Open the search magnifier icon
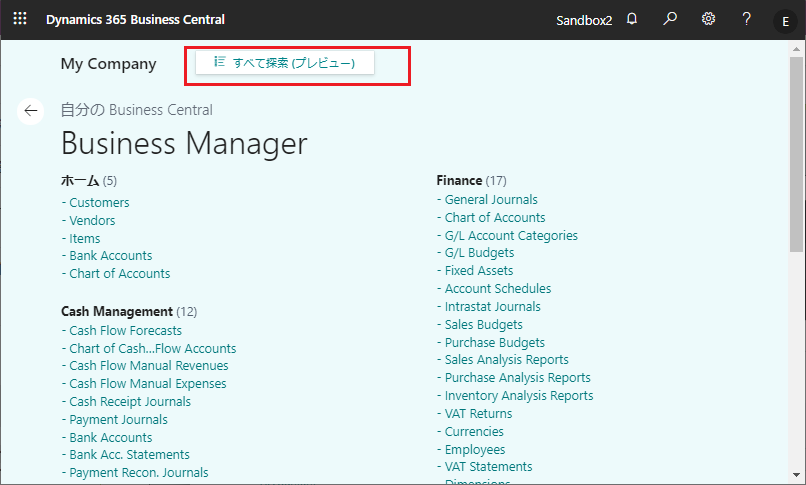 point(669,20)
